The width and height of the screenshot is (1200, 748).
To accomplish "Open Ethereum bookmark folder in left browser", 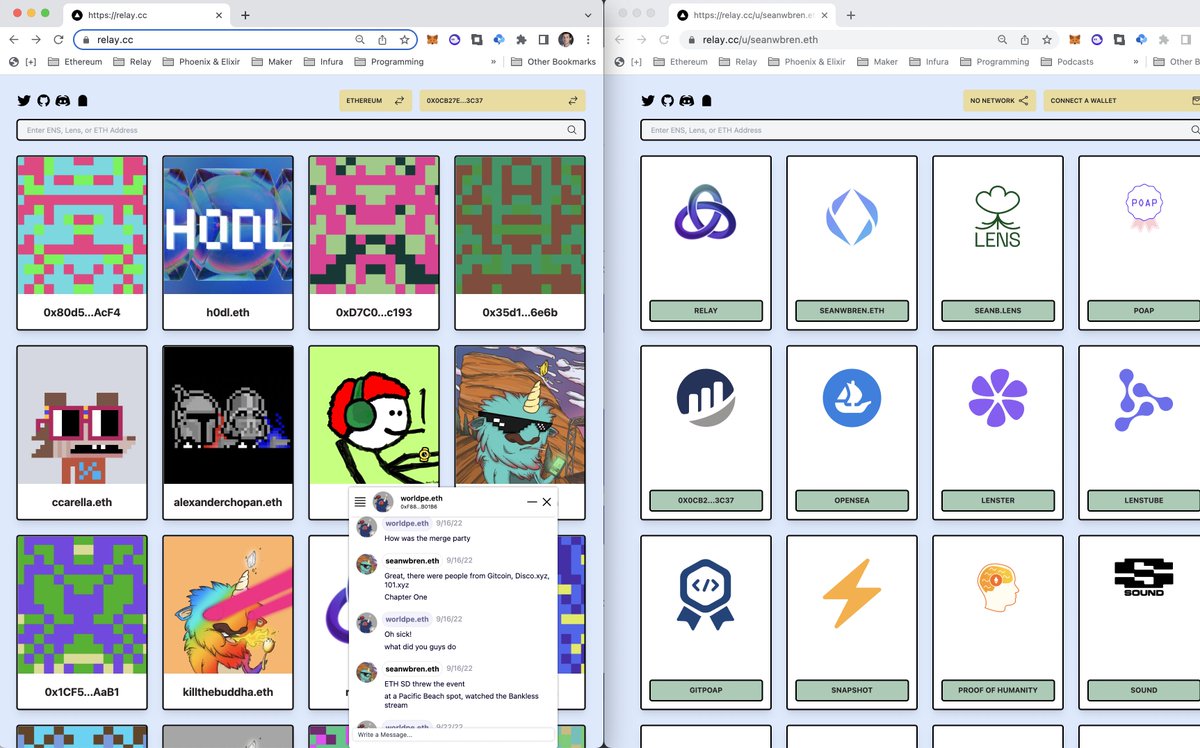I will click(x=74, y=62).
